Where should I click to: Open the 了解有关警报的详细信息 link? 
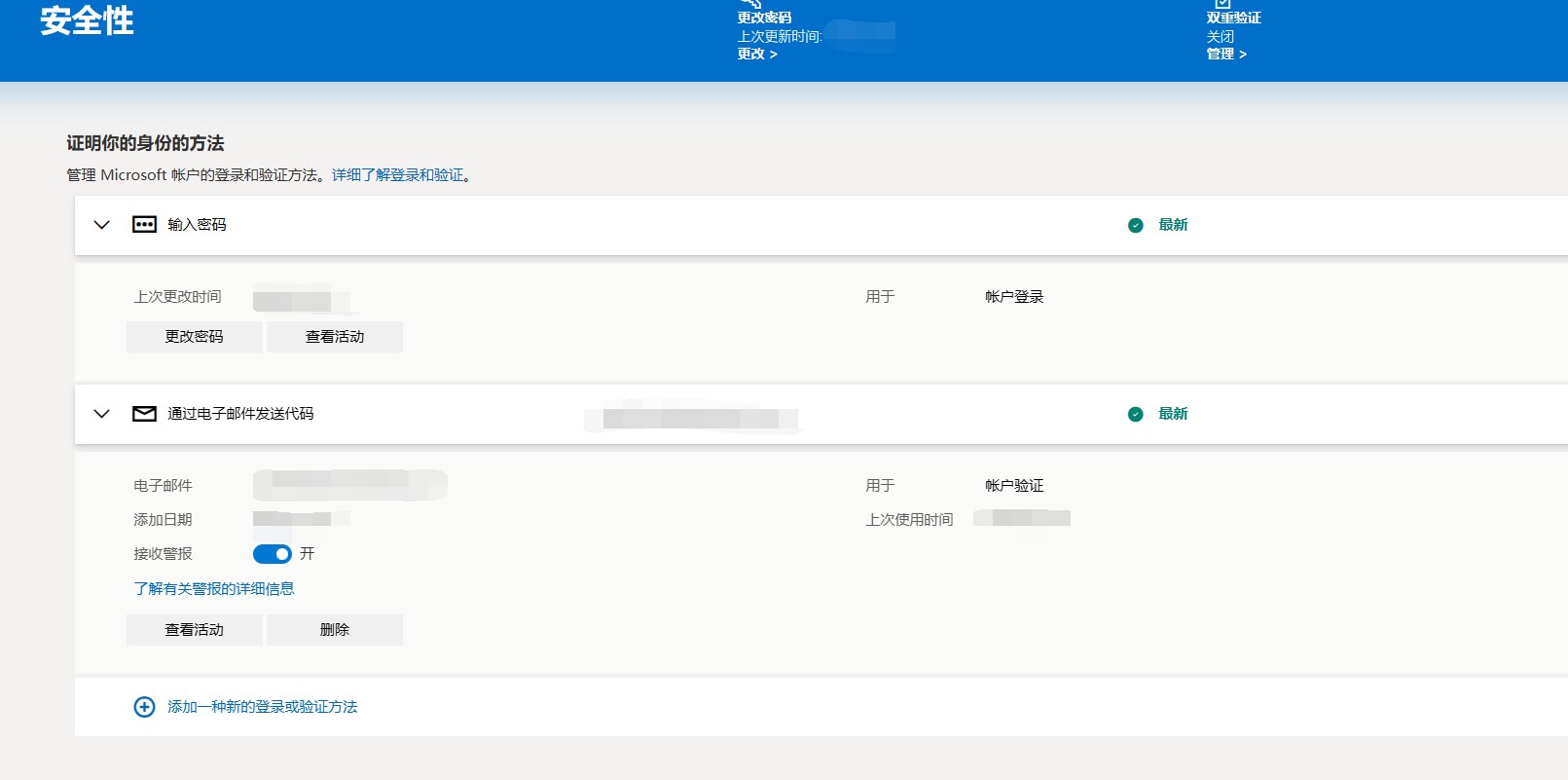pos(214,589)
